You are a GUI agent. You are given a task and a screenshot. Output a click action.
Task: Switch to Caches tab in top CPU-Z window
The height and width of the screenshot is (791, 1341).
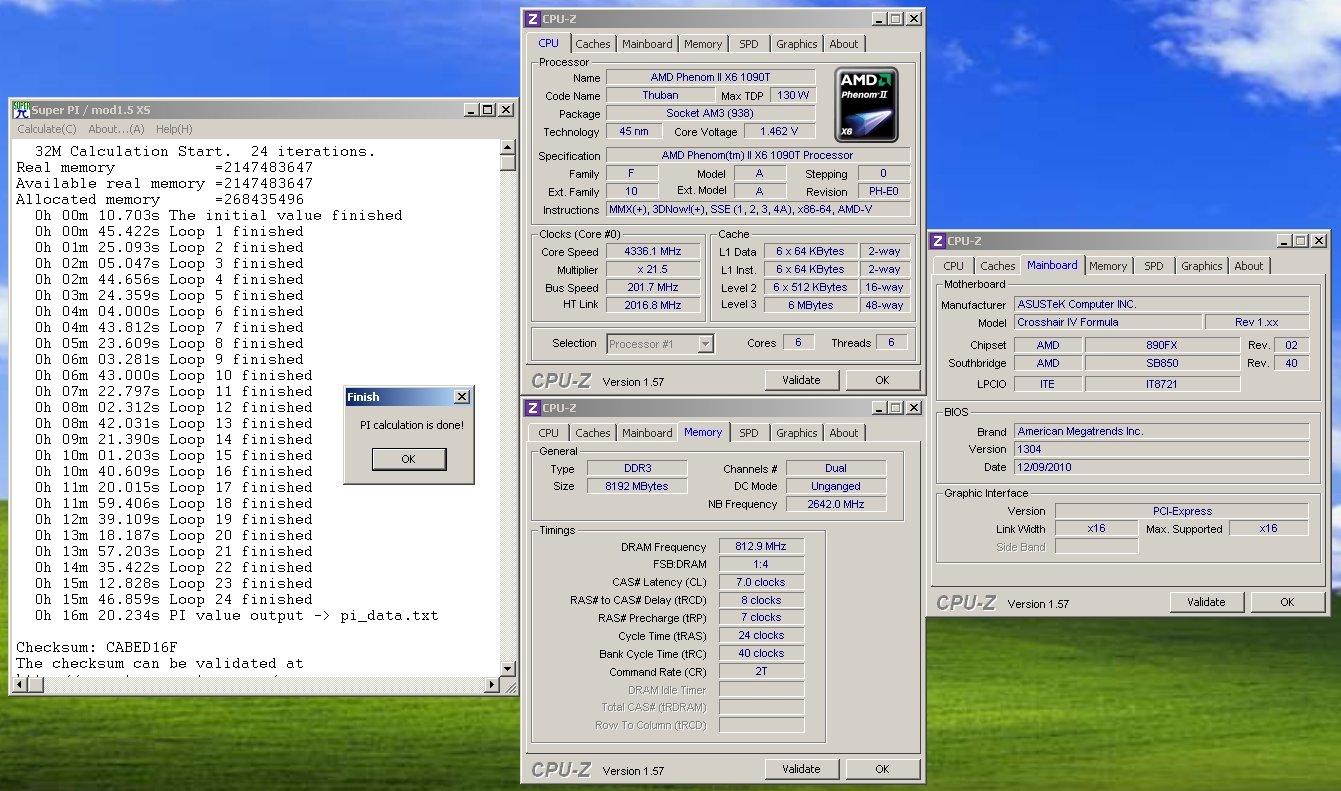click(592, 44)
